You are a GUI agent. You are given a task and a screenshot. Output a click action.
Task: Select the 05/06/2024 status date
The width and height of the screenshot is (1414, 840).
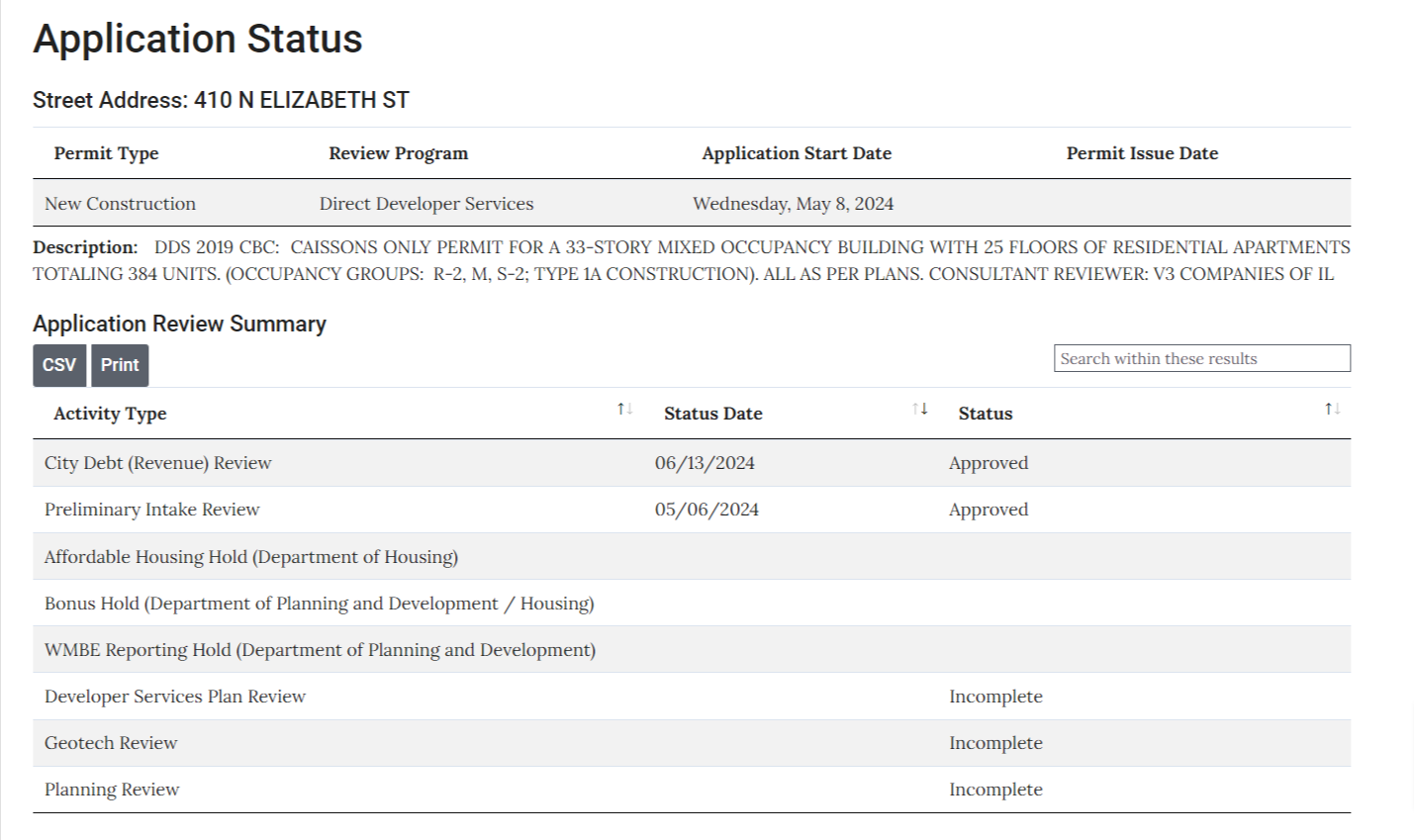point(707,510)
